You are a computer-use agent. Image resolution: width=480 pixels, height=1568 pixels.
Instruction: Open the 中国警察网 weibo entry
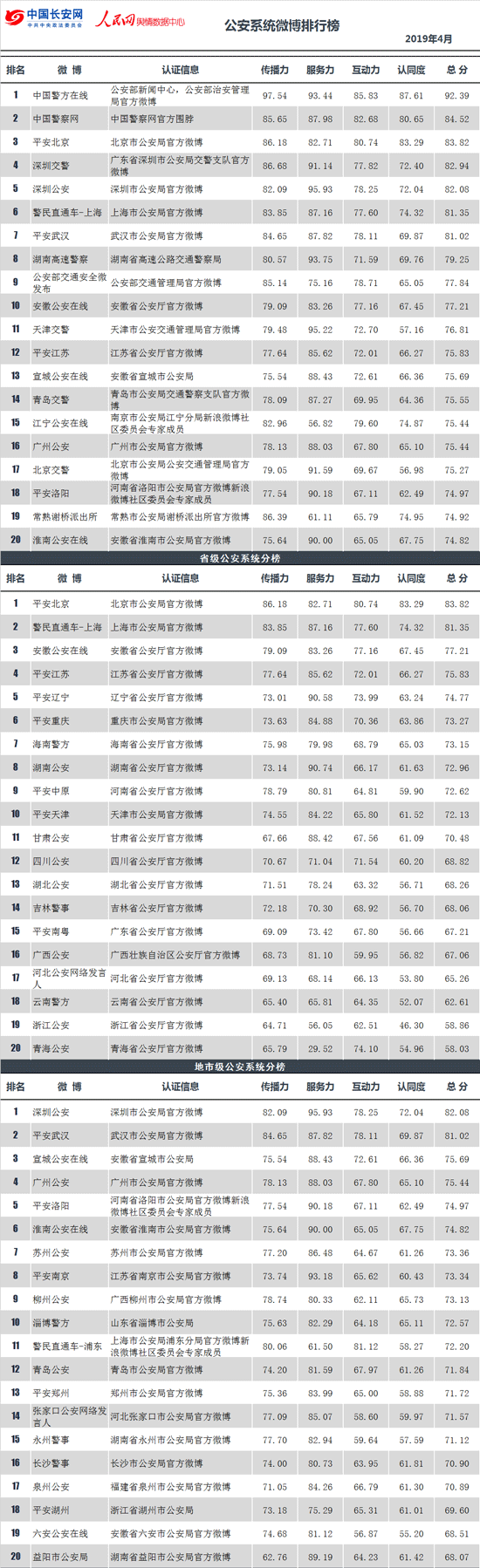coord(56,119)
